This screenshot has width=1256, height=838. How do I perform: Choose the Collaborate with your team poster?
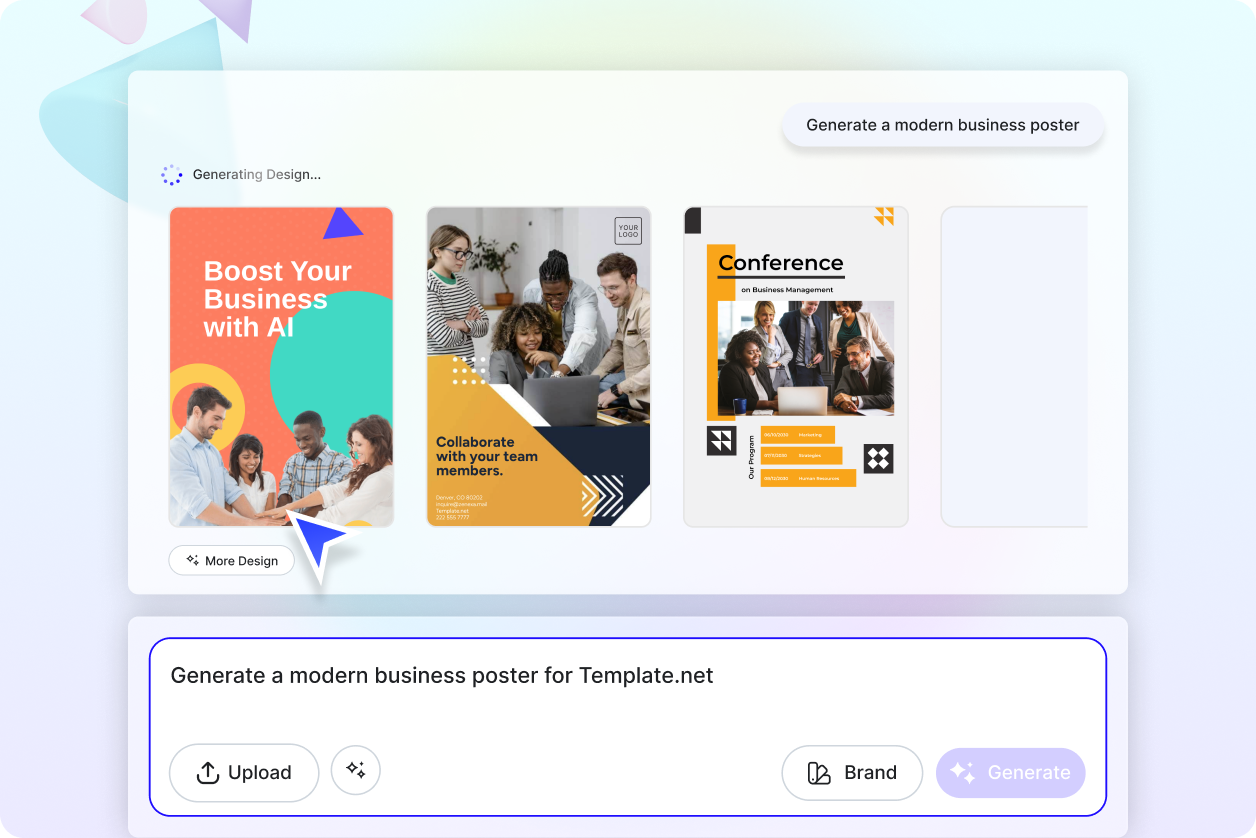538,366
